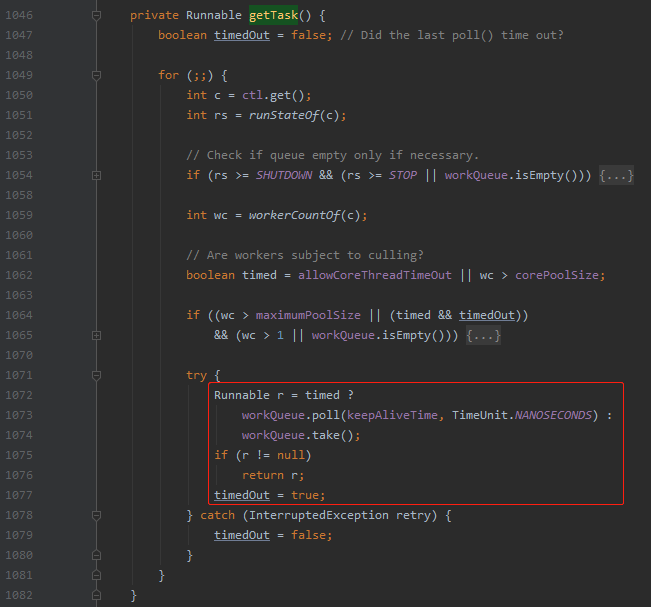Expand the {...} placeholder after workQueue.isEmpty())) on line 1054
This screenshot has height=607, width=651.
click(x=616, y=175)
